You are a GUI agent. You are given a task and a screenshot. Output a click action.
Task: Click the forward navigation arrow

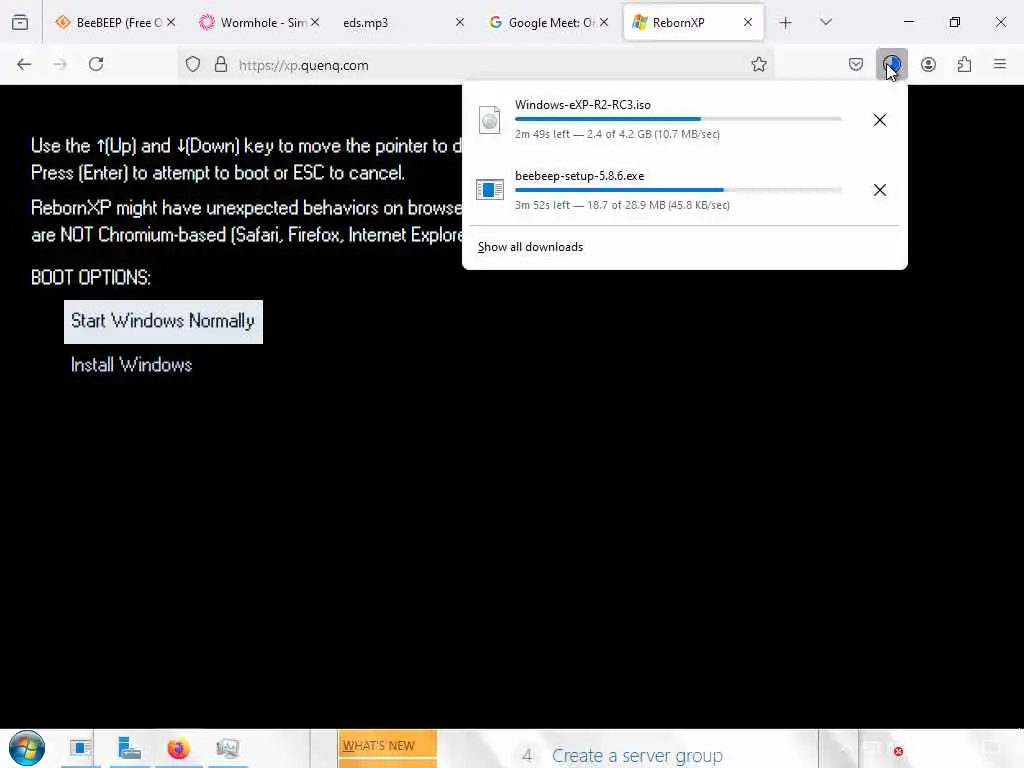coord(60,64)
